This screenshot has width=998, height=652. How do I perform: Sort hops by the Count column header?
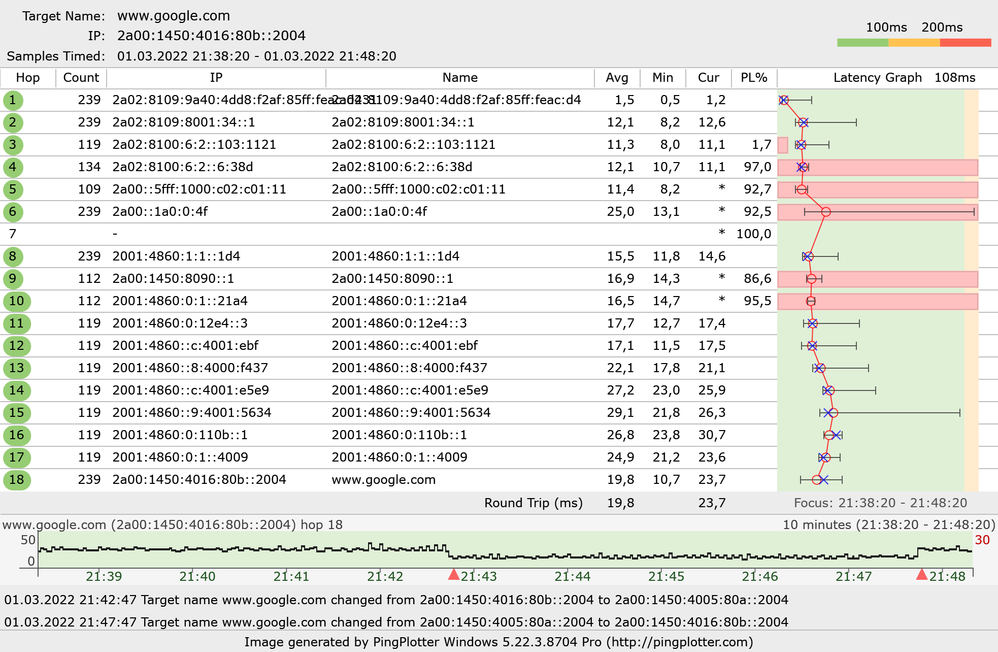pyautogui.click(x=81, y=77)
